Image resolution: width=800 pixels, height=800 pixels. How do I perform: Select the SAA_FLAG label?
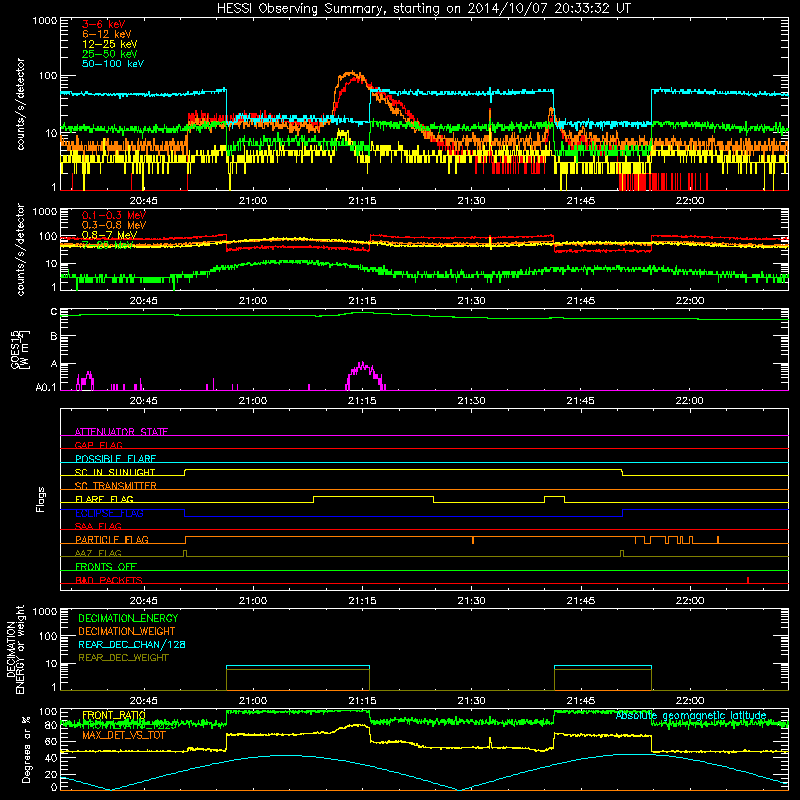click(x=98, y=526)
